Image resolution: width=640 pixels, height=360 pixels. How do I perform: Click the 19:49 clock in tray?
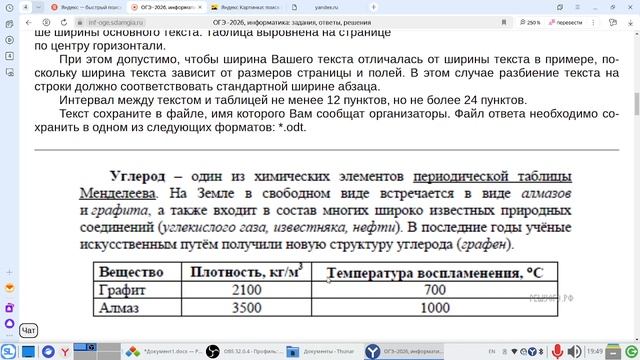[x=595, y=351]
